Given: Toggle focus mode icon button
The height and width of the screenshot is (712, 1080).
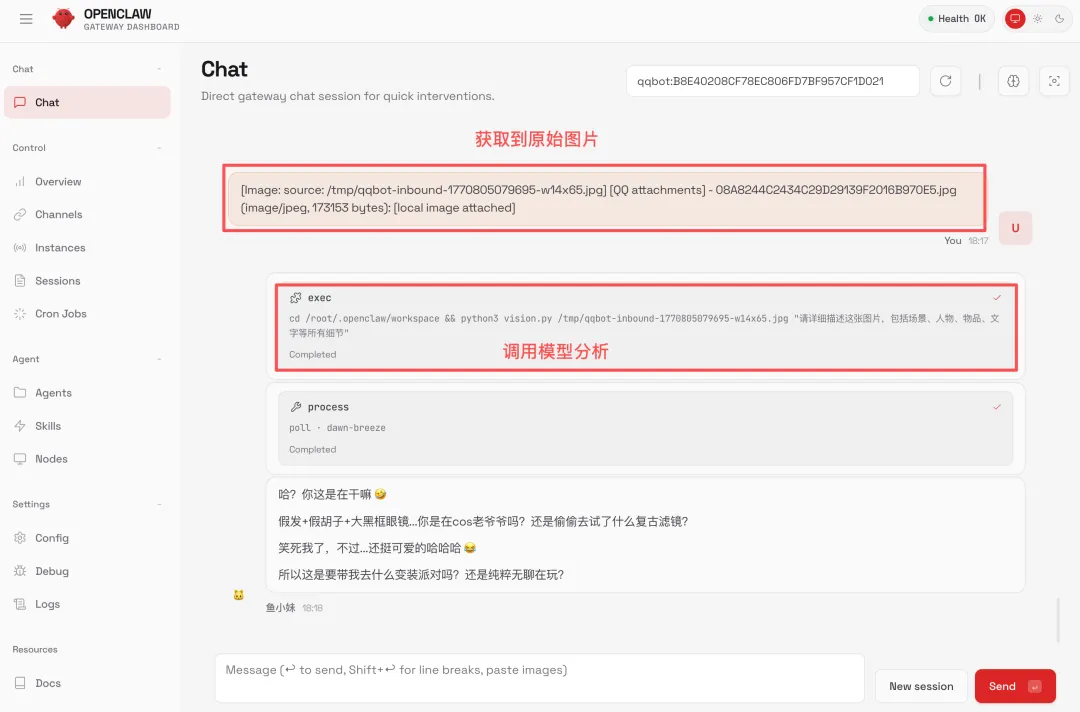Looking at the screenshot, I should coord(1054,81).
